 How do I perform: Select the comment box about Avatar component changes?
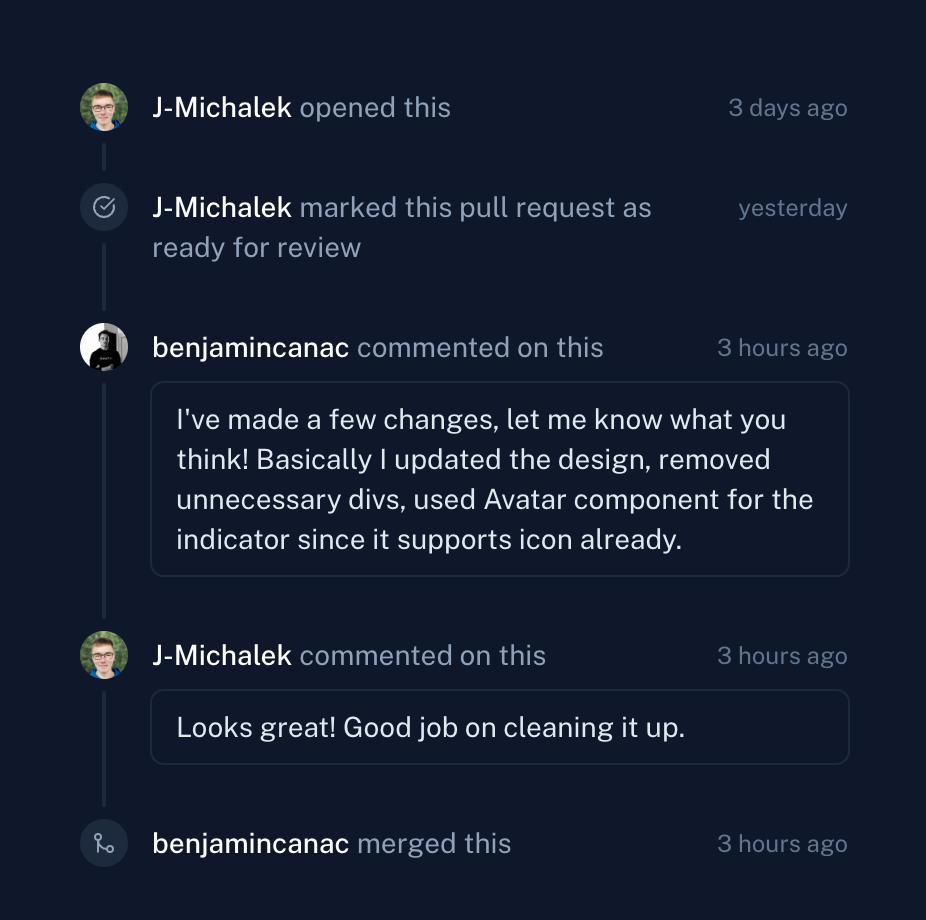pos(500,479)
